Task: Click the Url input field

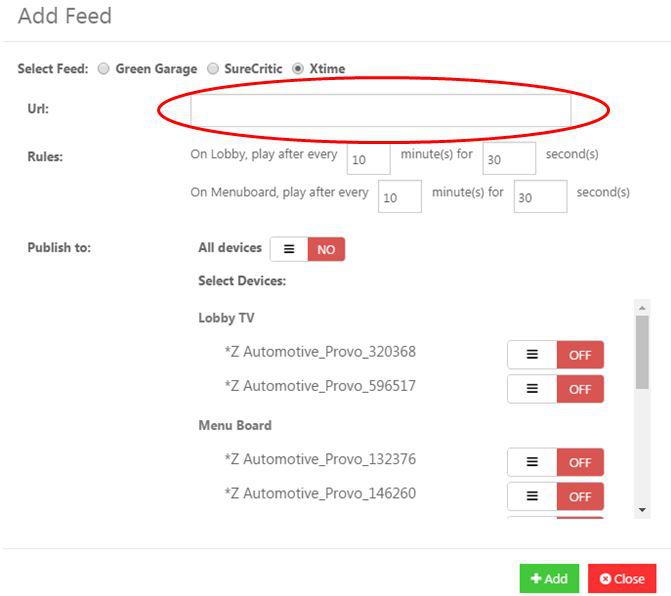Action: 380,110
